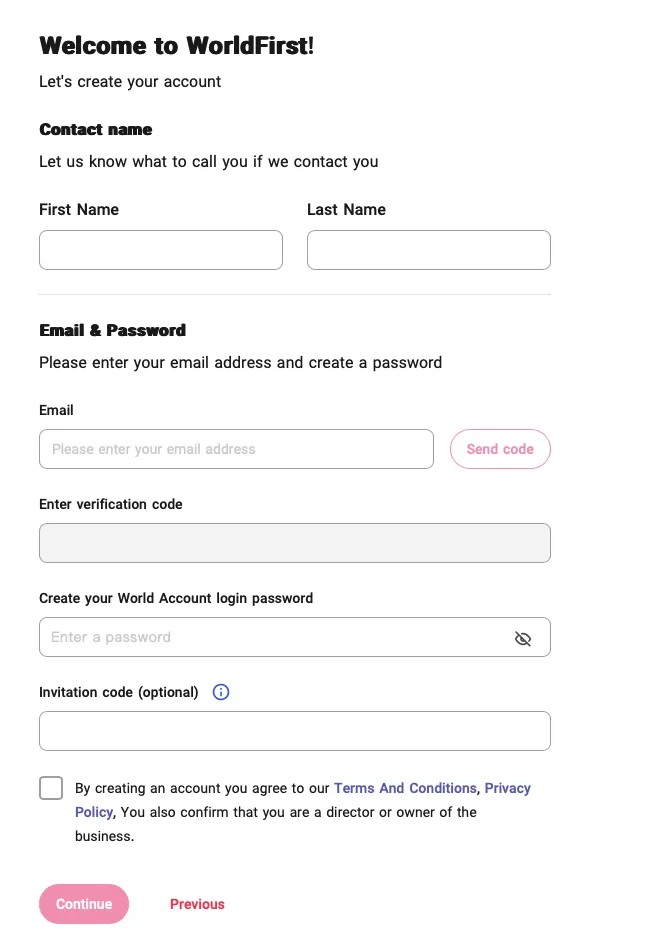Click the Enter verification code field

295,543
